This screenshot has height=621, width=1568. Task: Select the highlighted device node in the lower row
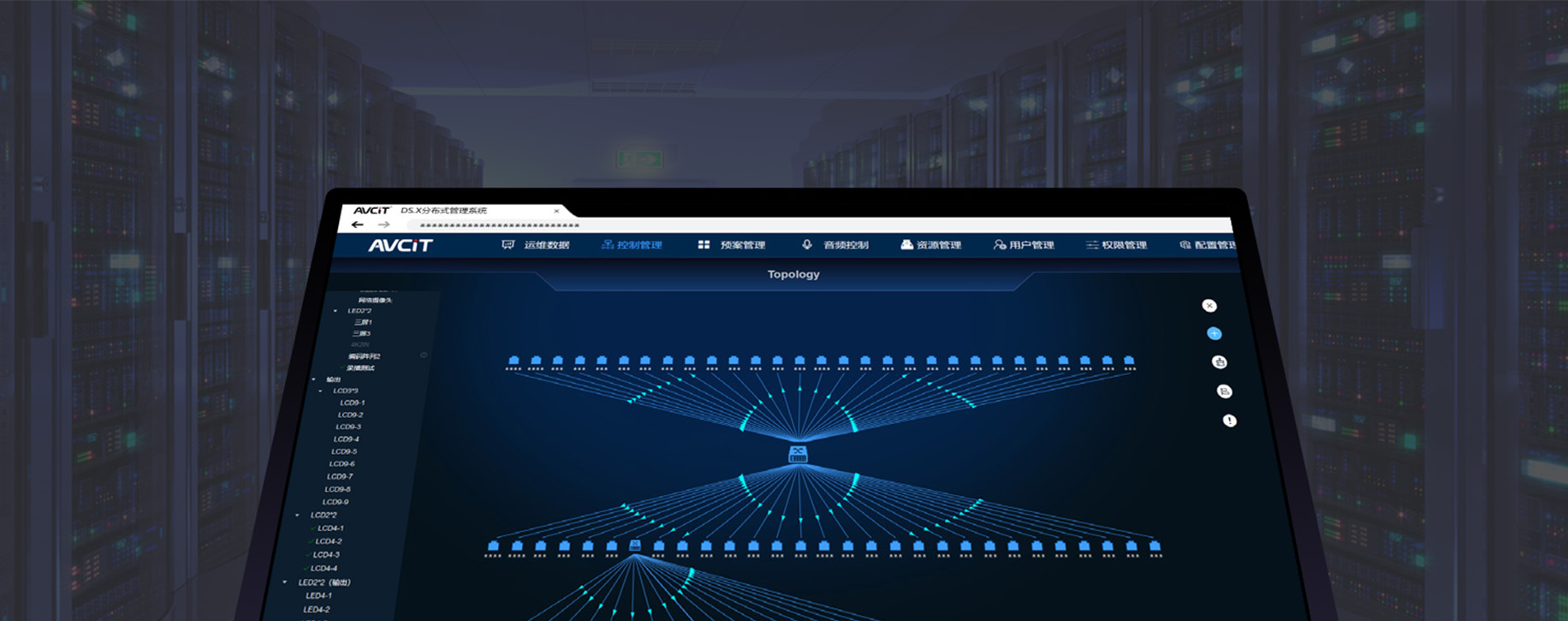(x=635, y=546)
